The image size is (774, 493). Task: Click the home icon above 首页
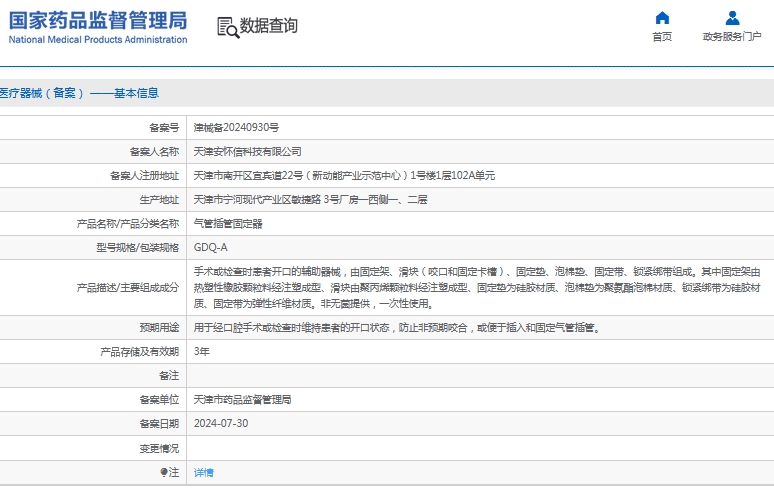point(662,18)
